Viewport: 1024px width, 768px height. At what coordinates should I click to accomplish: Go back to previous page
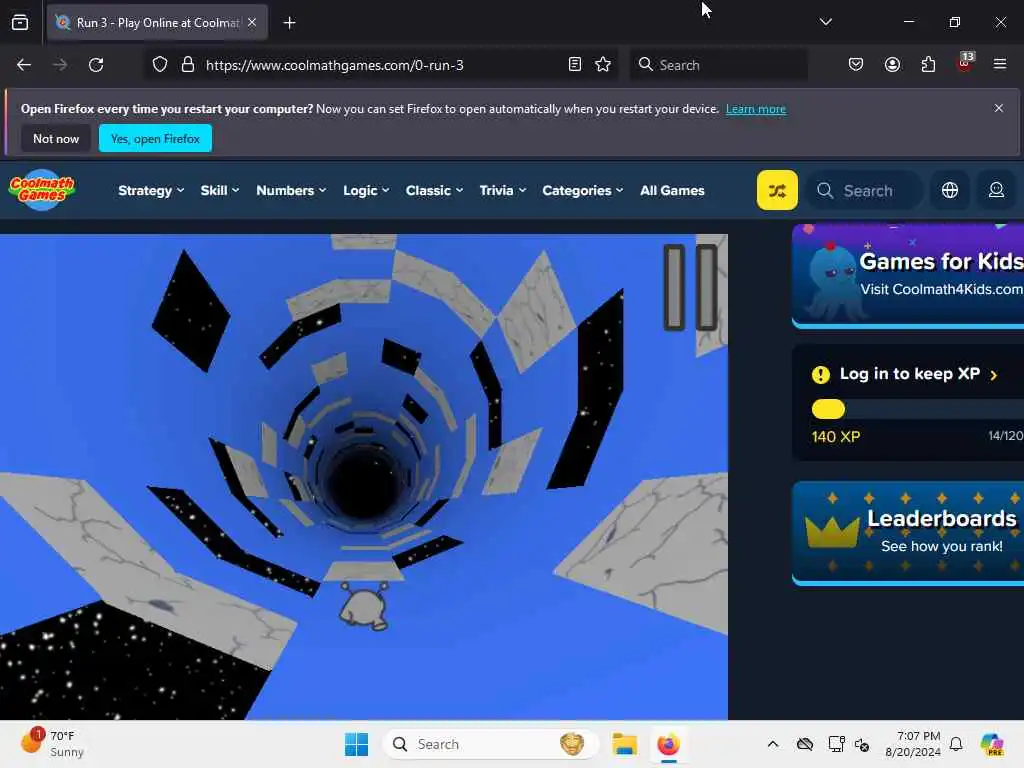tap(24, 65)
